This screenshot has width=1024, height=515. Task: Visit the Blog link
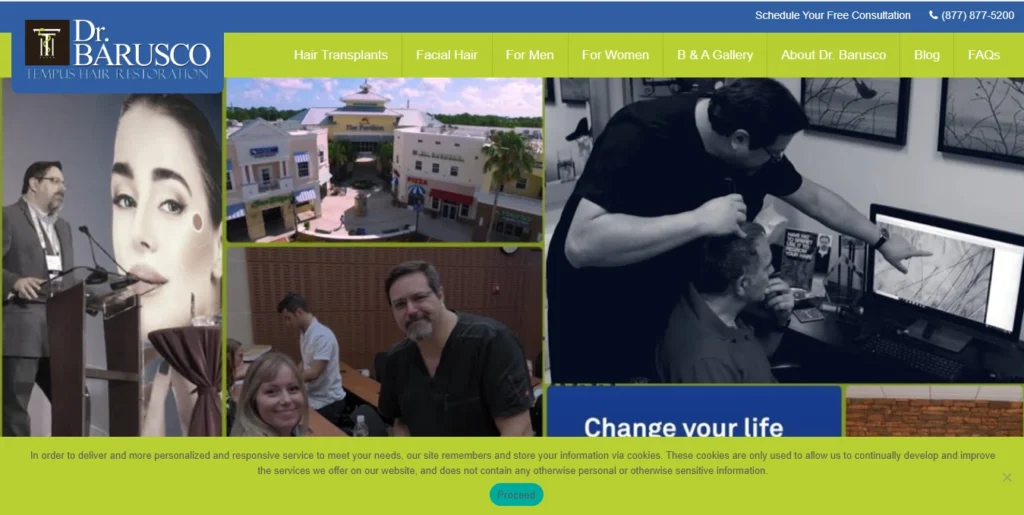(x=926, y=55)
